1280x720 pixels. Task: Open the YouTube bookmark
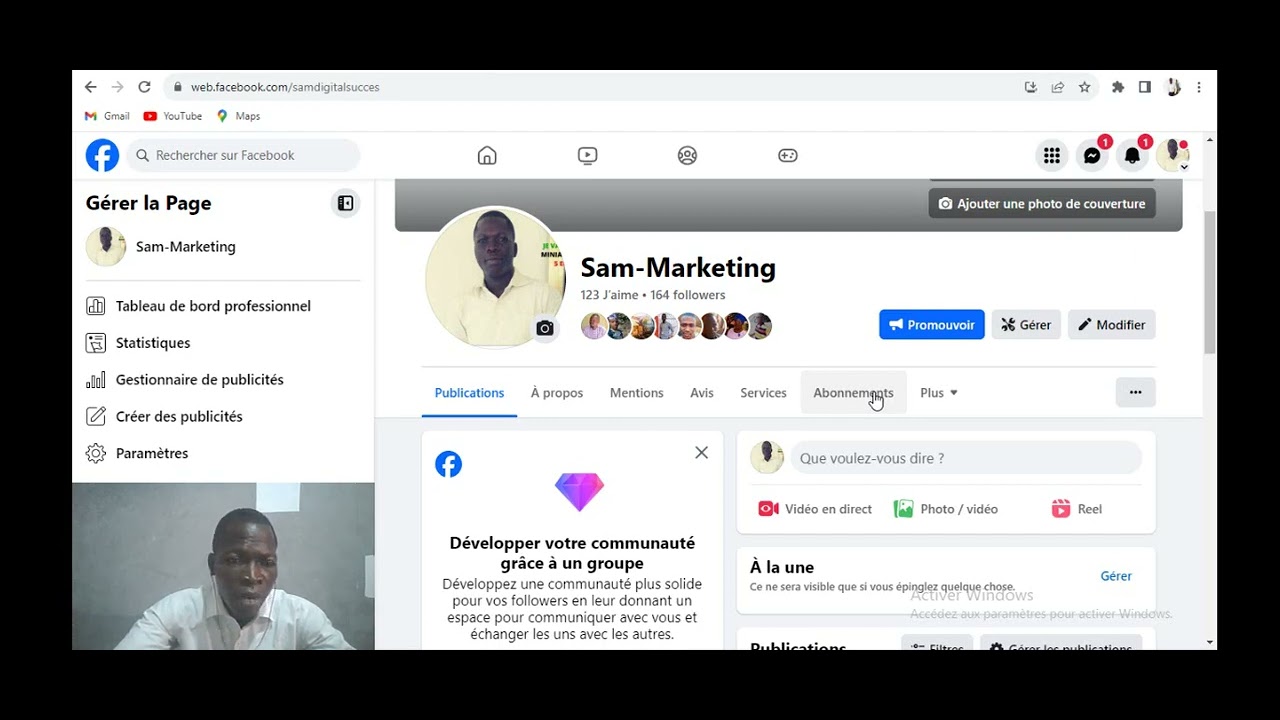tap(173, 116)
